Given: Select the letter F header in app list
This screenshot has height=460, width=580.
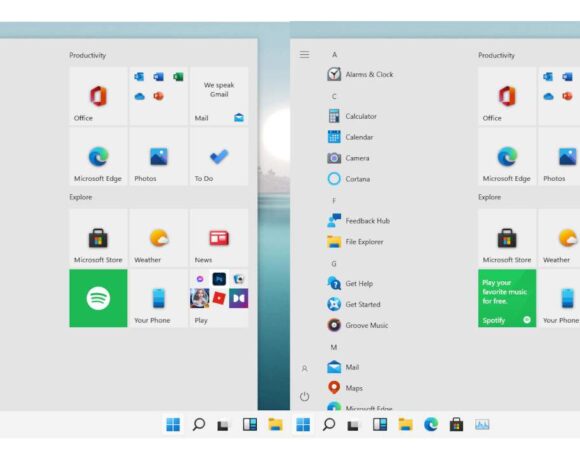Looking at the screenshot, I should tap(334, 201).
